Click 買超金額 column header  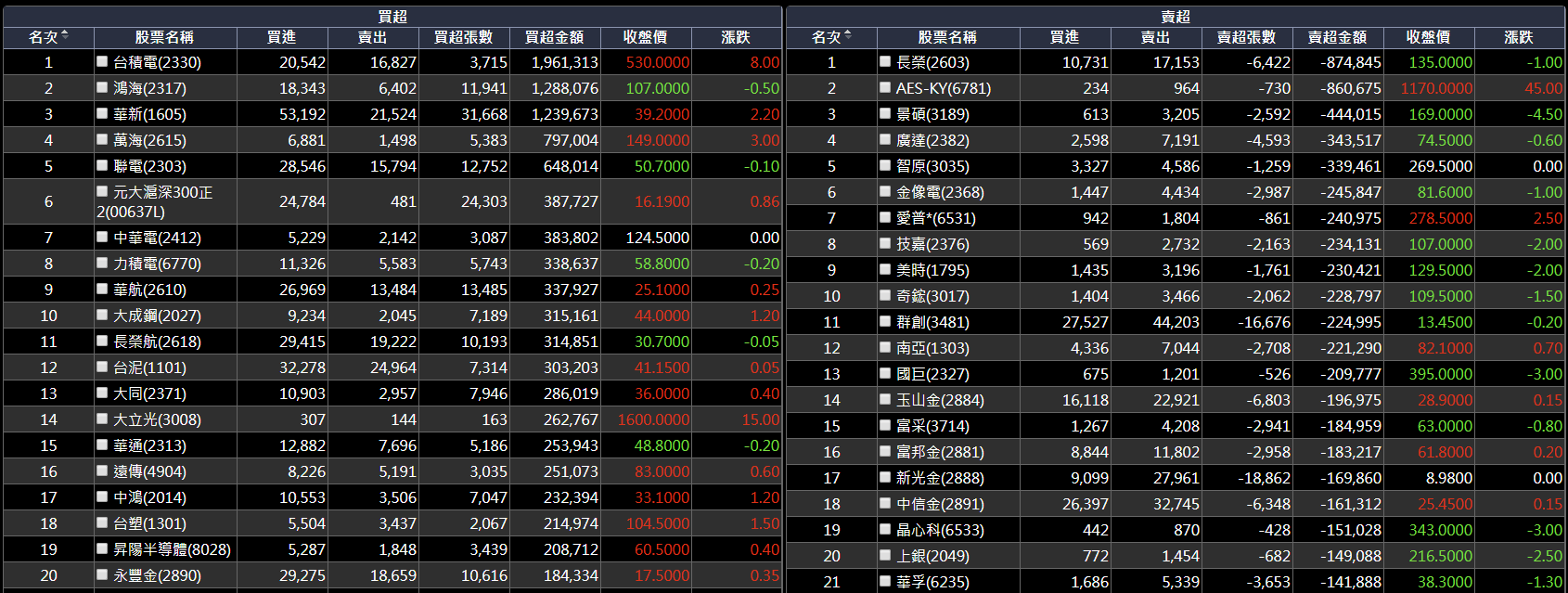(x=554, y=37)
